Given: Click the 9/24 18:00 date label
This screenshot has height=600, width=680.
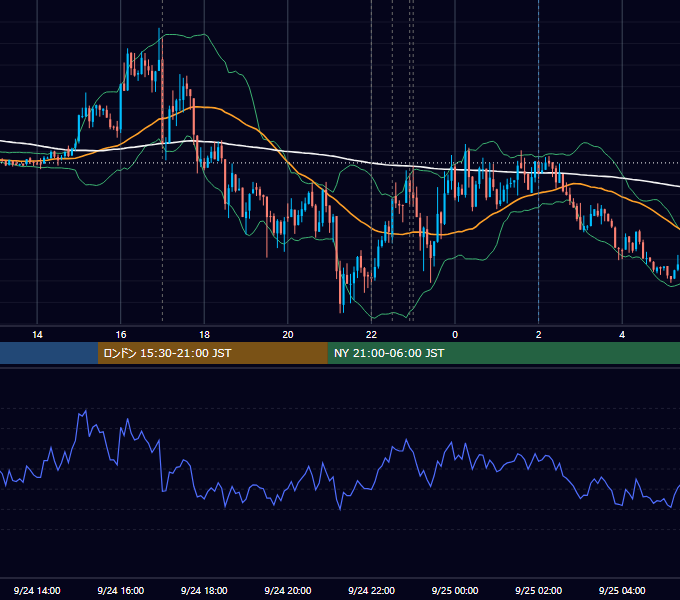Looking at the screenshot, I should point(204,590).
